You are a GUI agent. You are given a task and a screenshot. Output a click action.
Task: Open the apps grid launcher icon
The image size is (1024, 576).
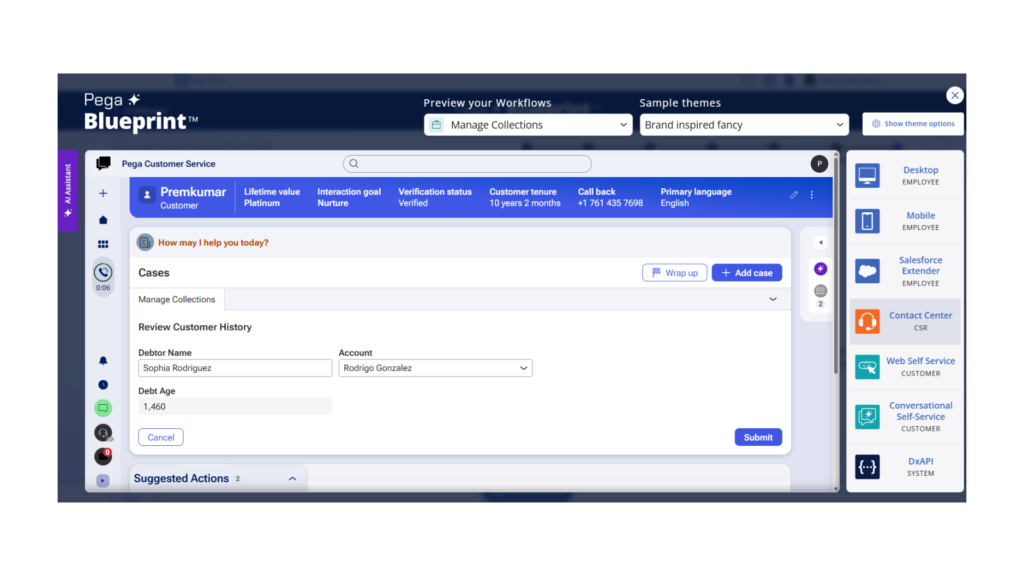pos(103,245)
